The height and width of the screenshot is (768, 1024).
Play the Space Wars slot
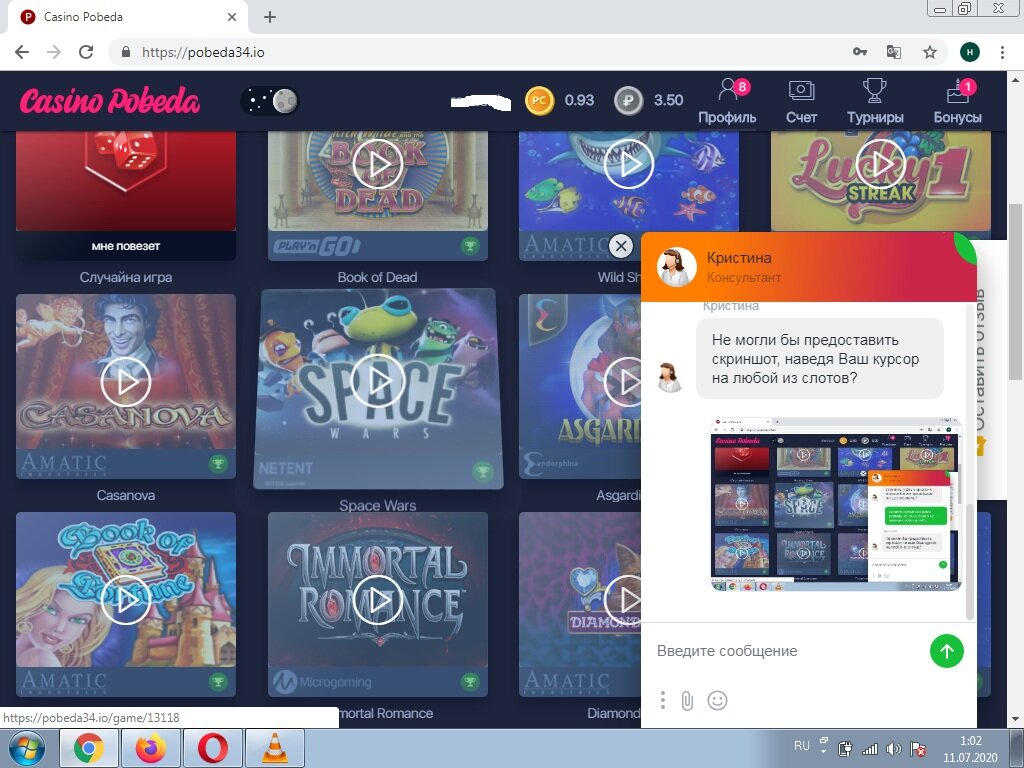(377, 380)
